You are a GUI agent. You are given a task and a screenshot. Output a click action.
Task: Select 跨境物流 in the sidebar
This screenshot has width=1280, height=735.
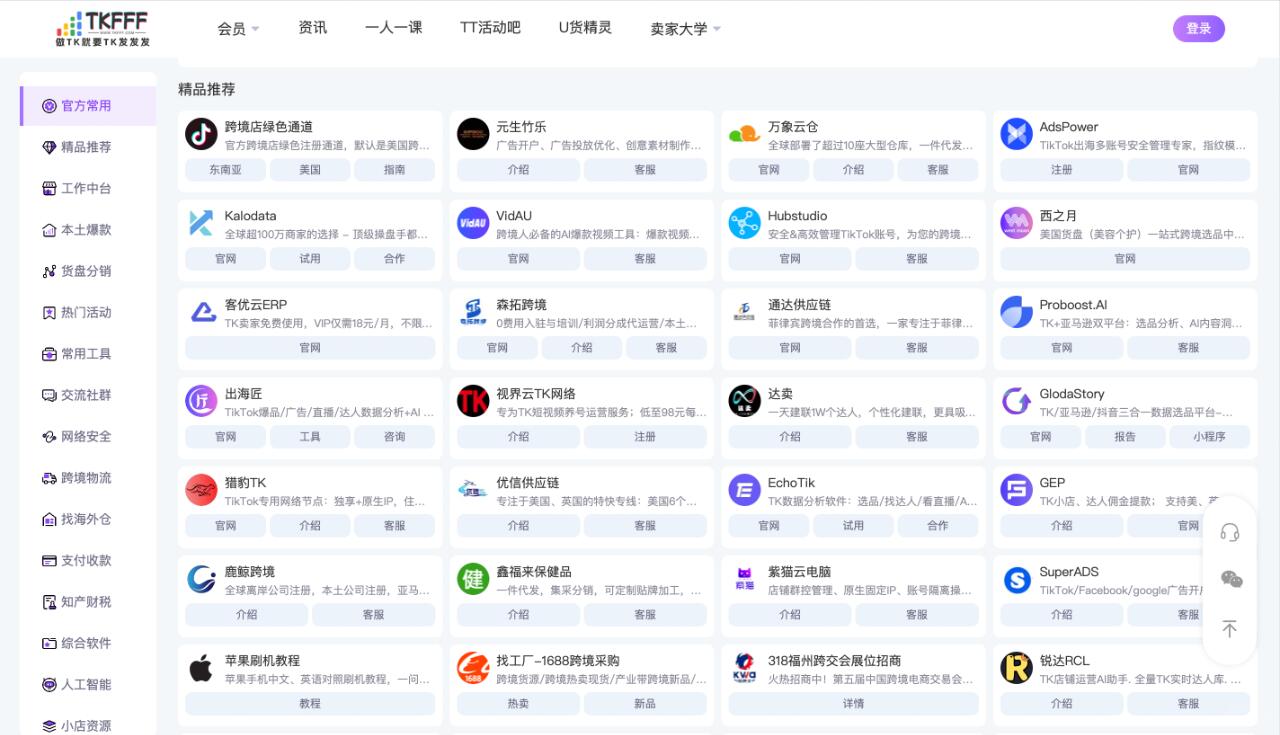coord(88,478)
